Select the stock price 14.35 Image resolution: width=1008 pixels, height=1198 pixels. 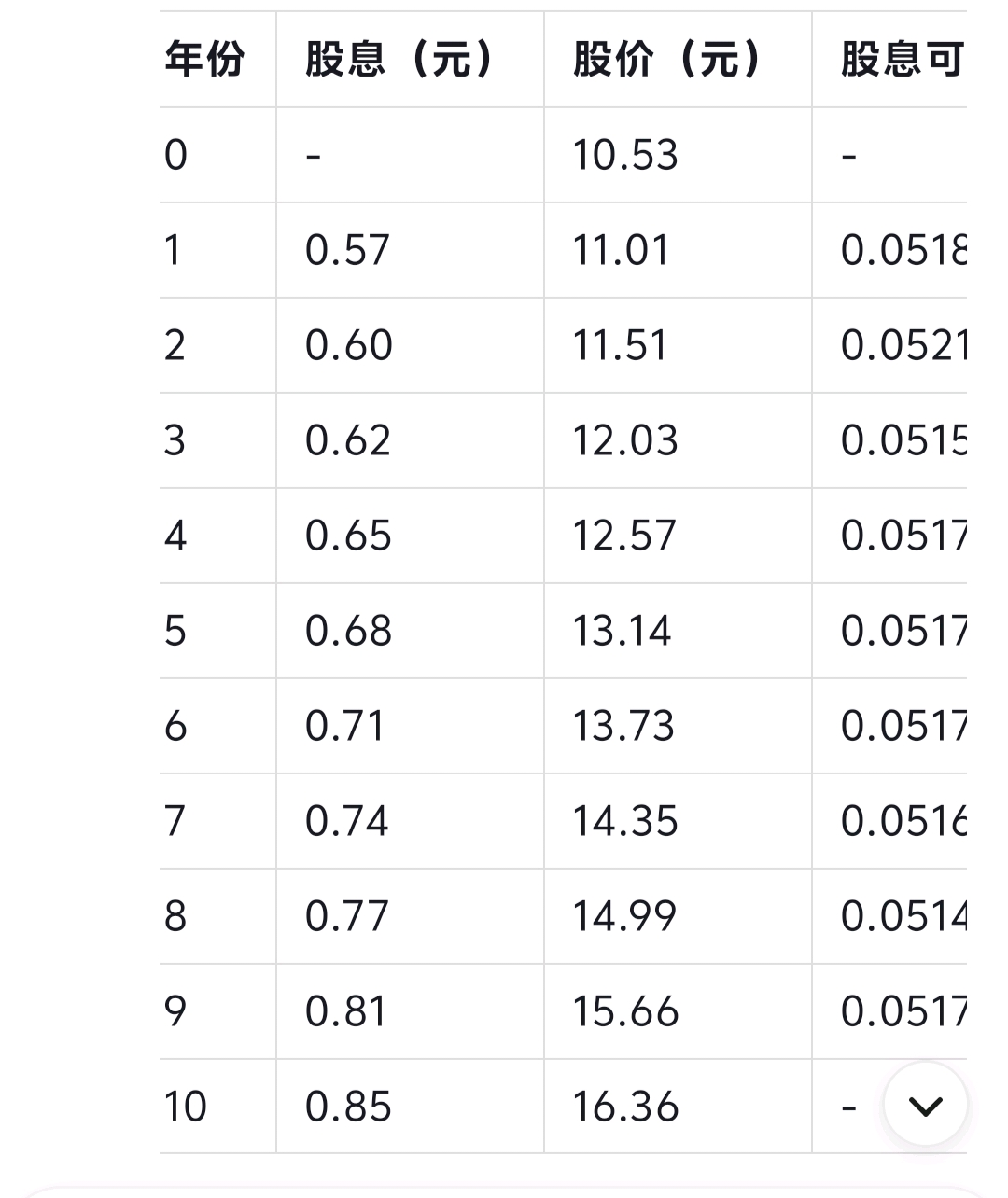click(x=624, y=821)
